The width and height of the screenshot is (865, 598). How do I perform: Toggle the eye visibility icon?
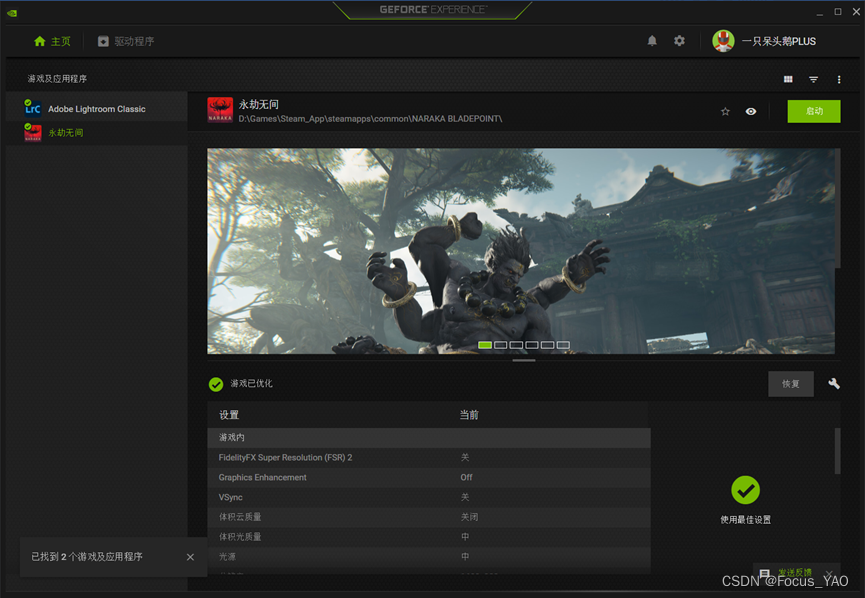pos(750,111)
